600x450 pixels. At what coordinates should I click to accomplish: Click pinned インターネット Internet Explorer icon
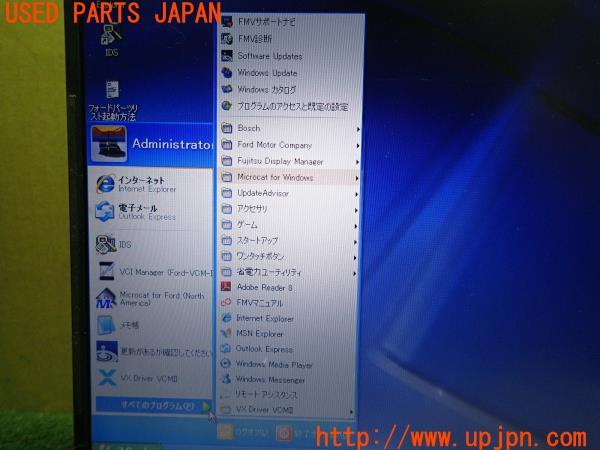pos(105,184)
